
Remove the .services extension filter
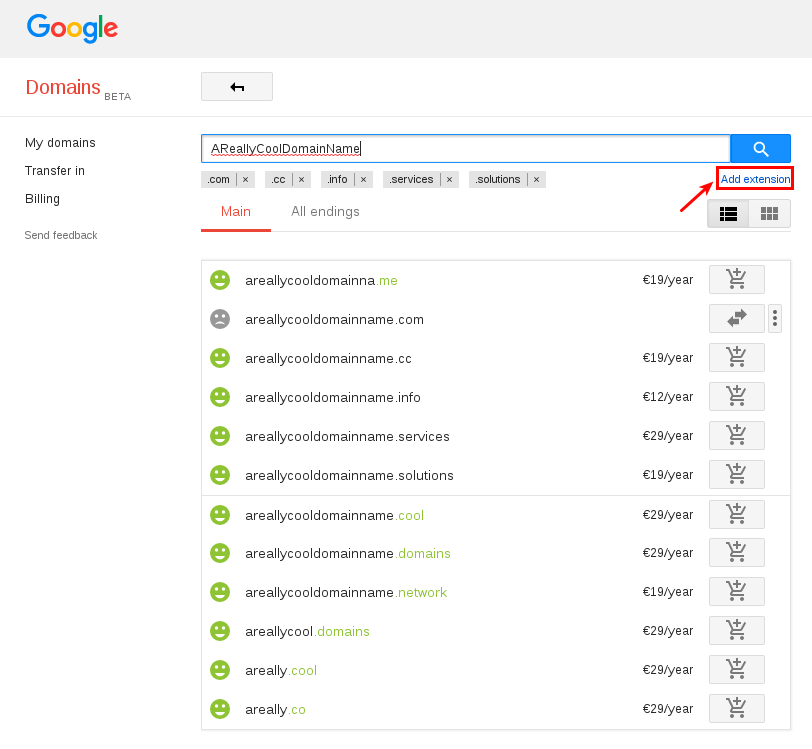pyautogui.click(x=448, y=179)
